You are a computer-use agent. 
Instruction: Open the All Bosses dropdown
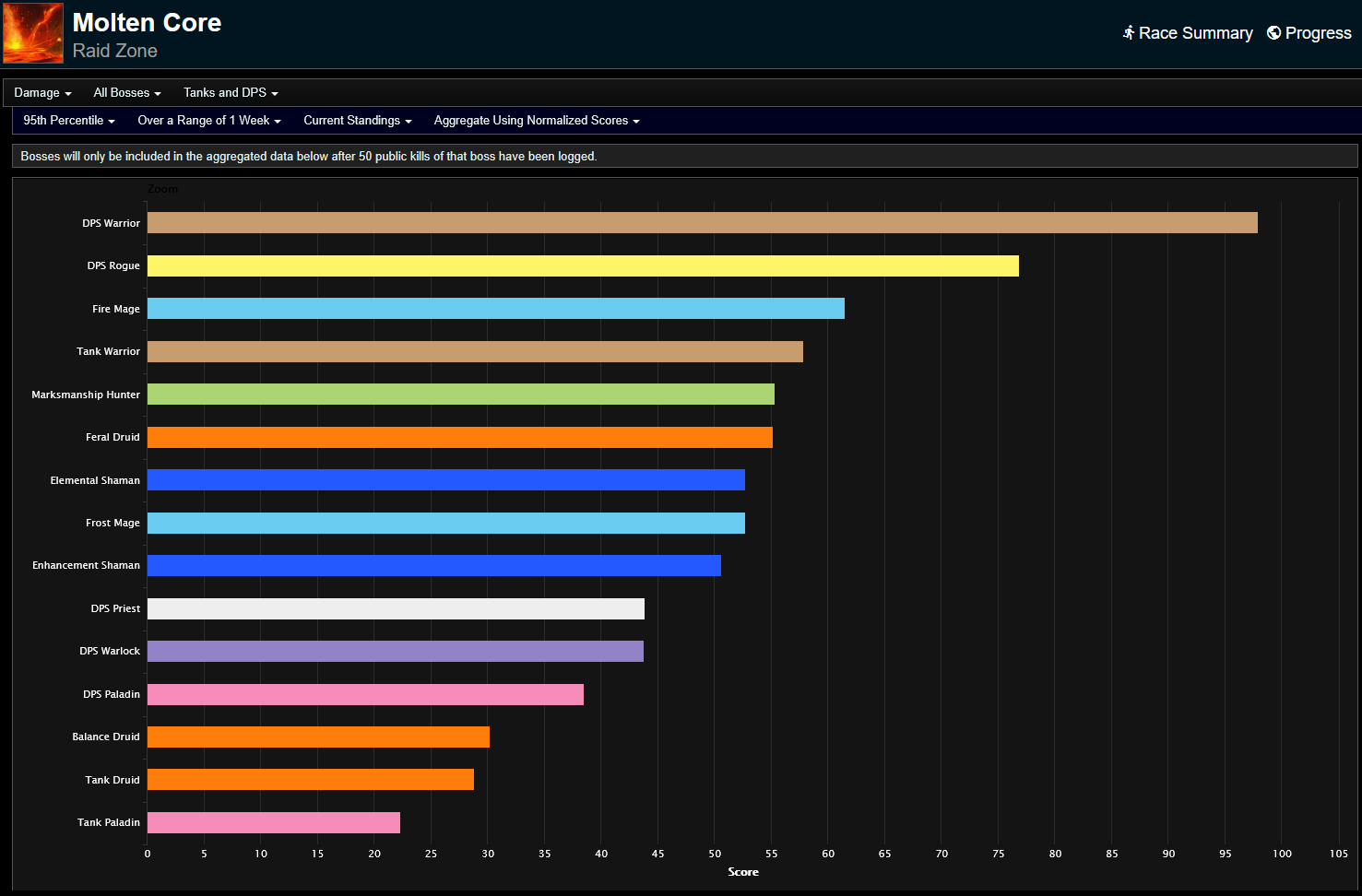pos(126,92)
